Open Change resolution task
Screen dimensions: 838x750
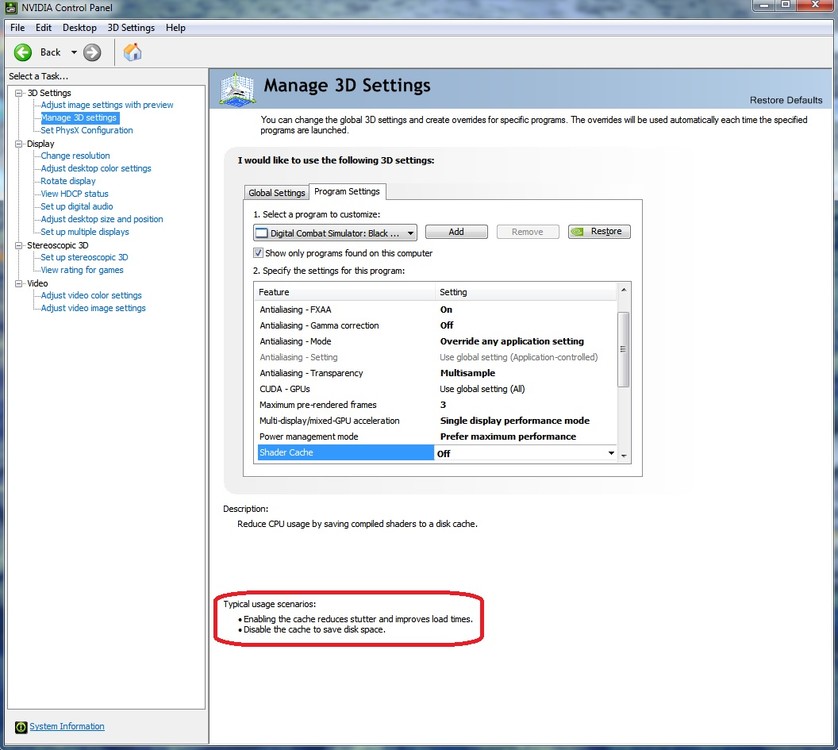point(75,156)
